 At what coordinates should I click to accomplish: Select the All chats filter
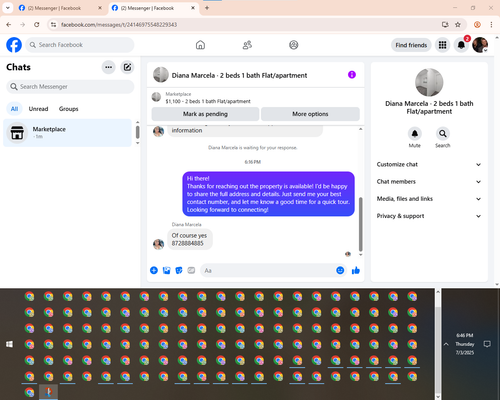(x=14, y=109)
